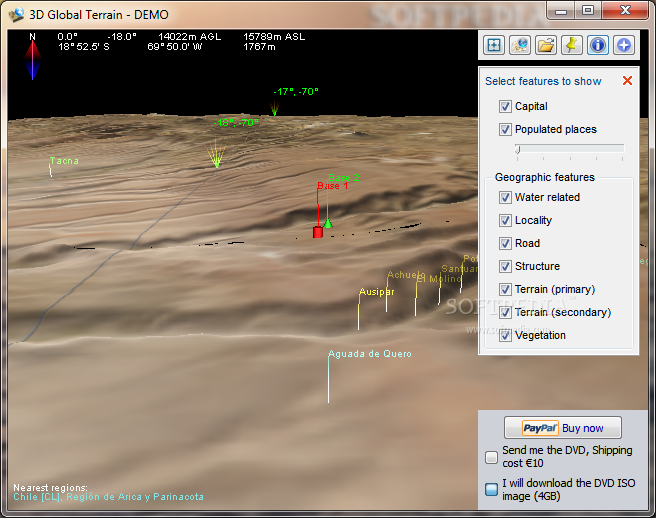The height and width of the screenshot is (518, 656).
Task: Click the blue information toolbar icon
Action: pyautogui.click(x=598, y=45)
